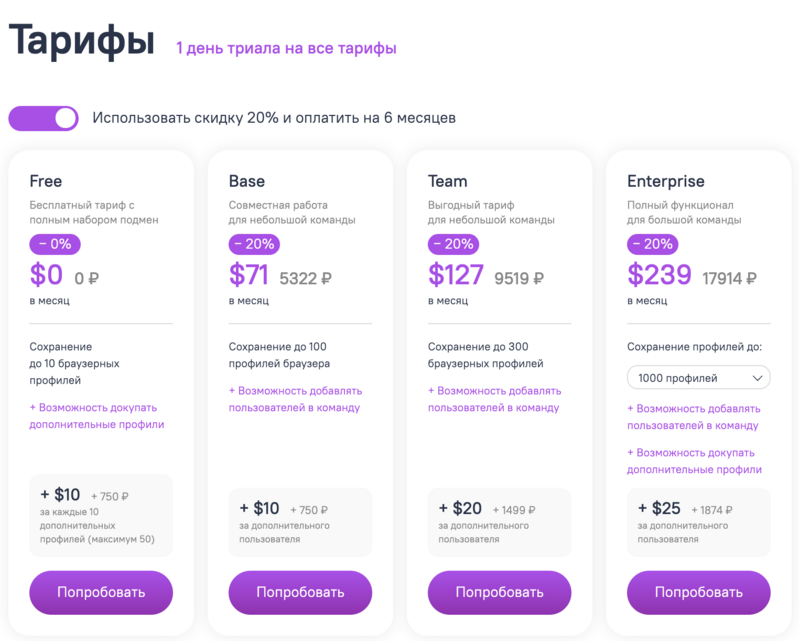Click the $71 Base plan price

tap(250, 274)
